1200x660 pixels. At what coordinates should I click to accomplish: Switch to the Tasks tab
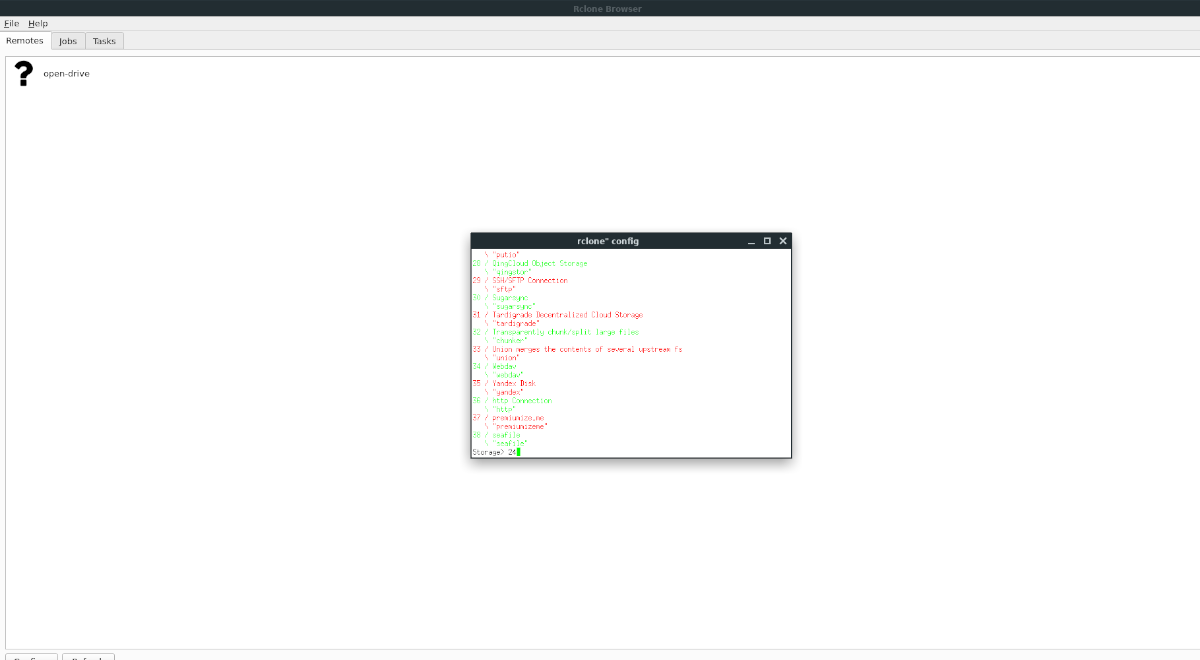[x=104, y=41]
